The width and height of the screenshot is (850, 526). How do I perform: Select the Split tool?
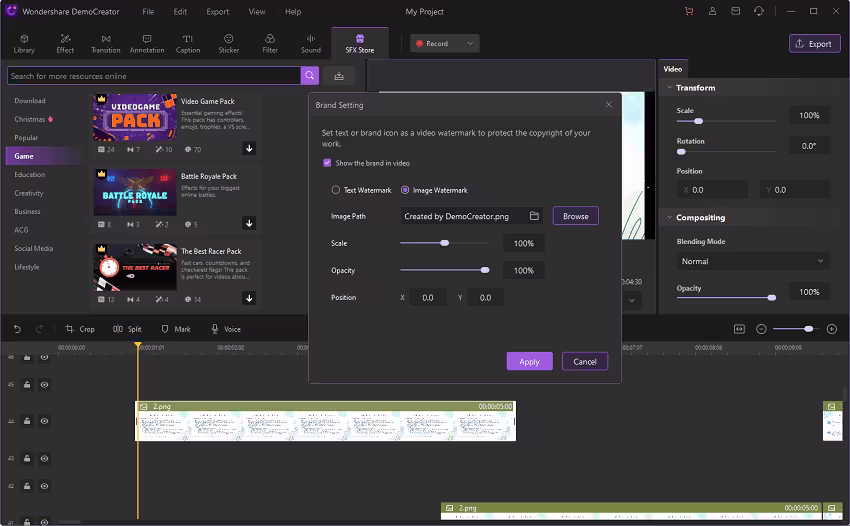[127, 329]
